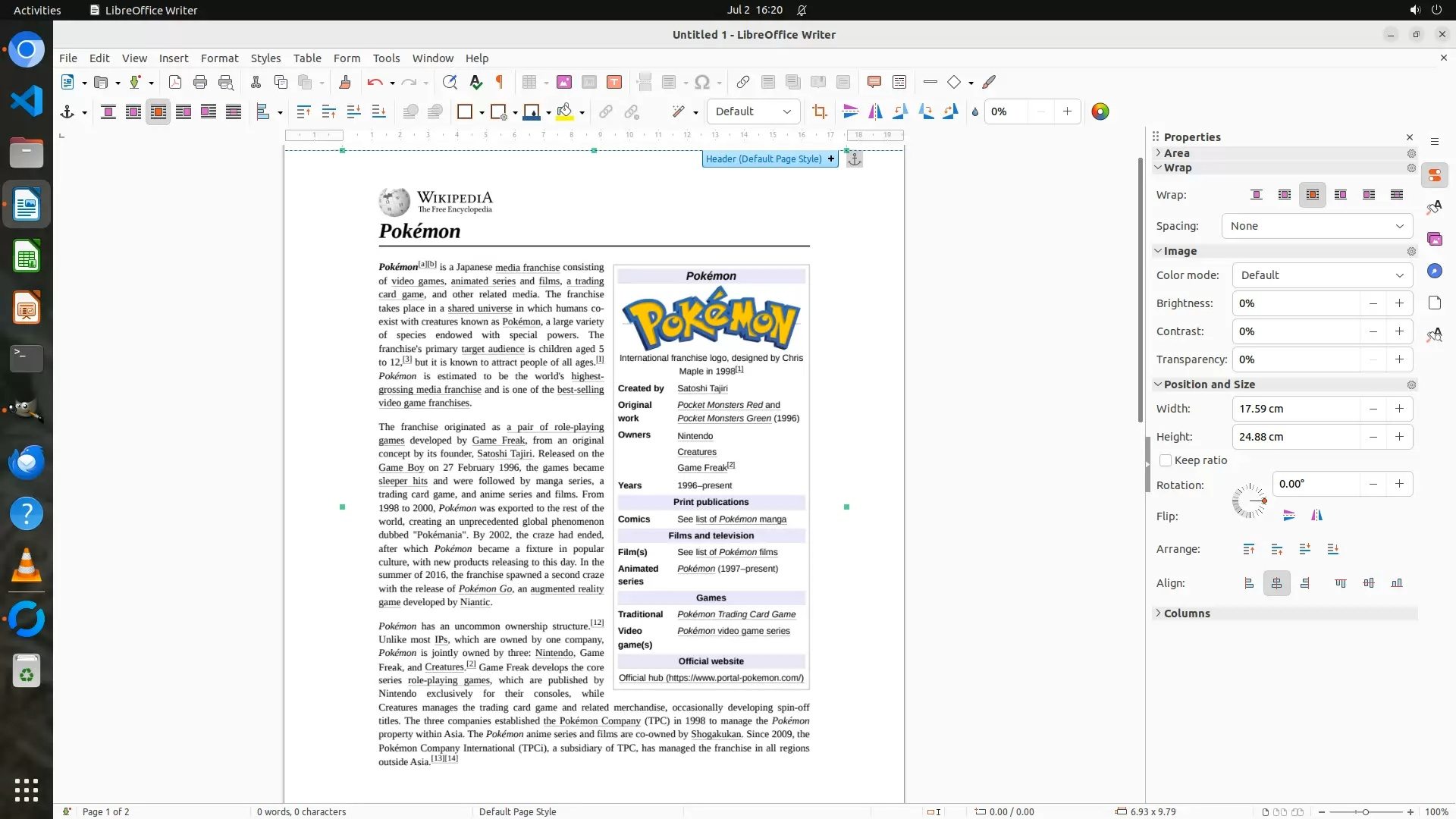Open the wrap Spacing dropdown
This screenshot has height=819, width=1456.
pyautogui.click(x=1316, y=226)
